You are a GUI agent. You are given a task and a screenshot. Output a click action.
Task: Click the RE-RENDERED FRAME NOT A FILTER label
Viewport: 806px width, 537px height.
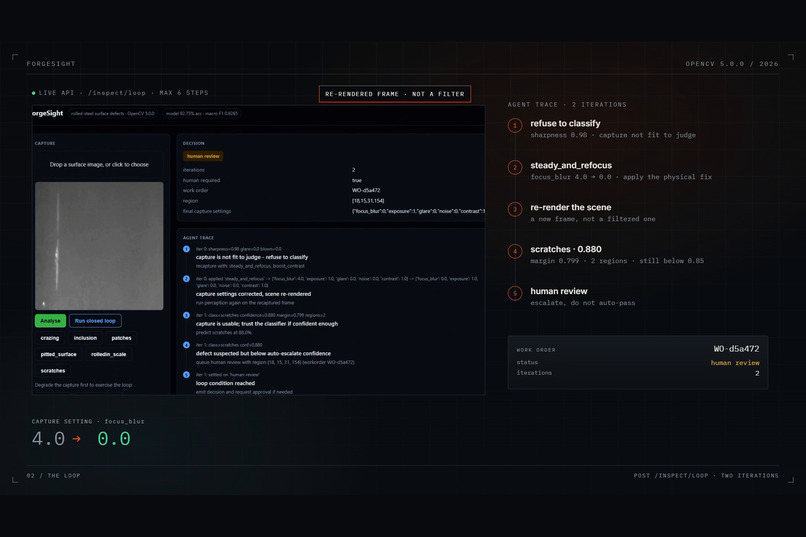tap(395, 94)
